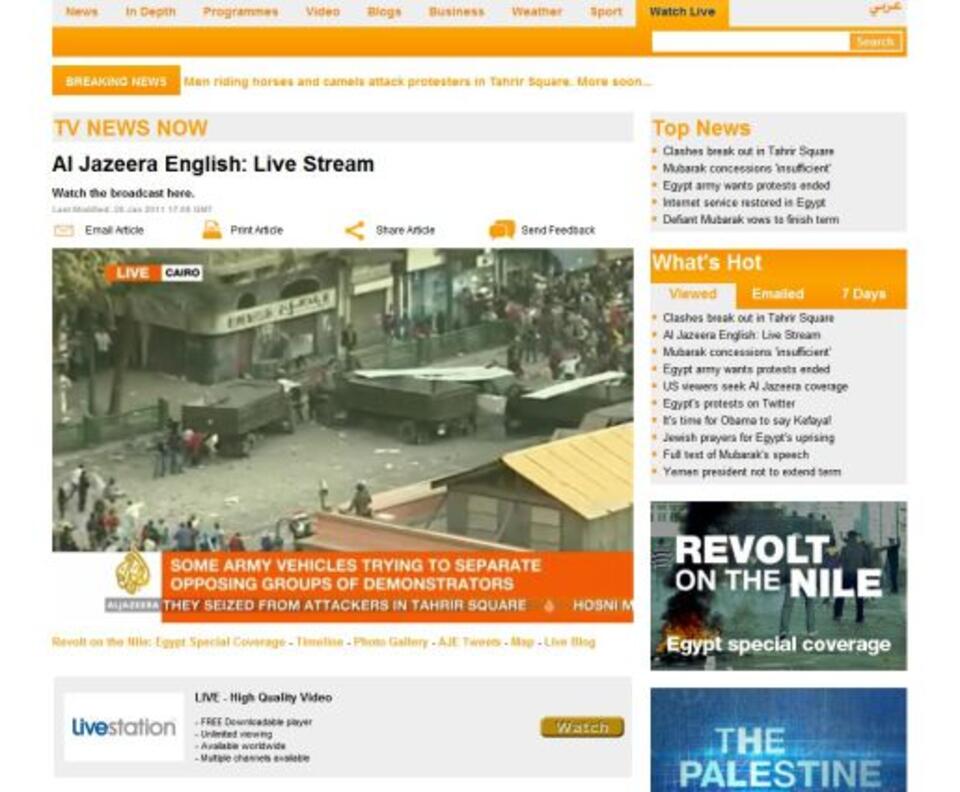Select Programmes in the top navigation
The width and height of the screenshot is (960, 792).
(240, 11)
